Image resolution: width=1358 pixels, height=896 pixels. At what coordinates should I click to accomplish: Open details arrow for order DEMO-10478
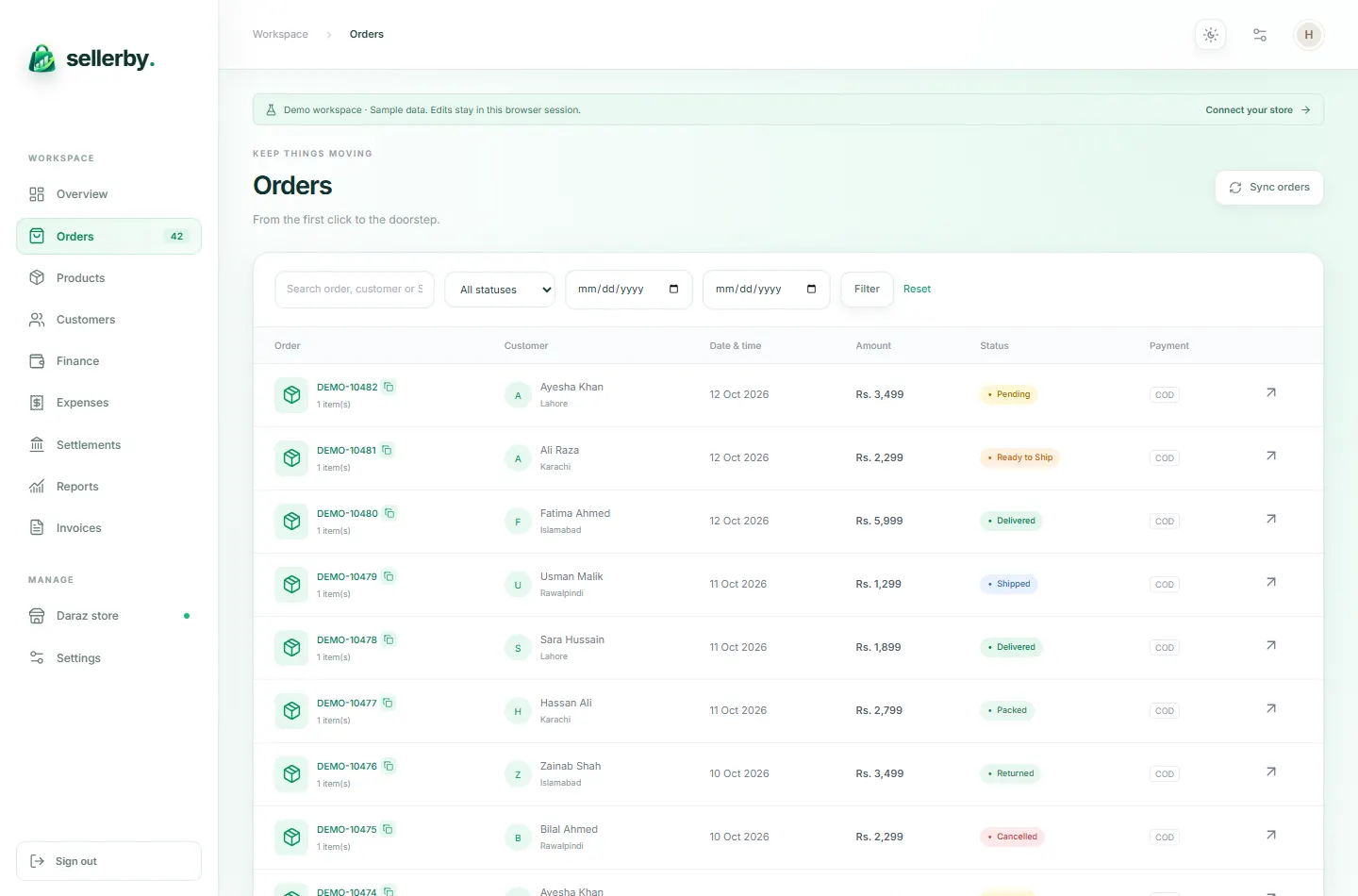pyautogui.click(x=1271, y=645)
